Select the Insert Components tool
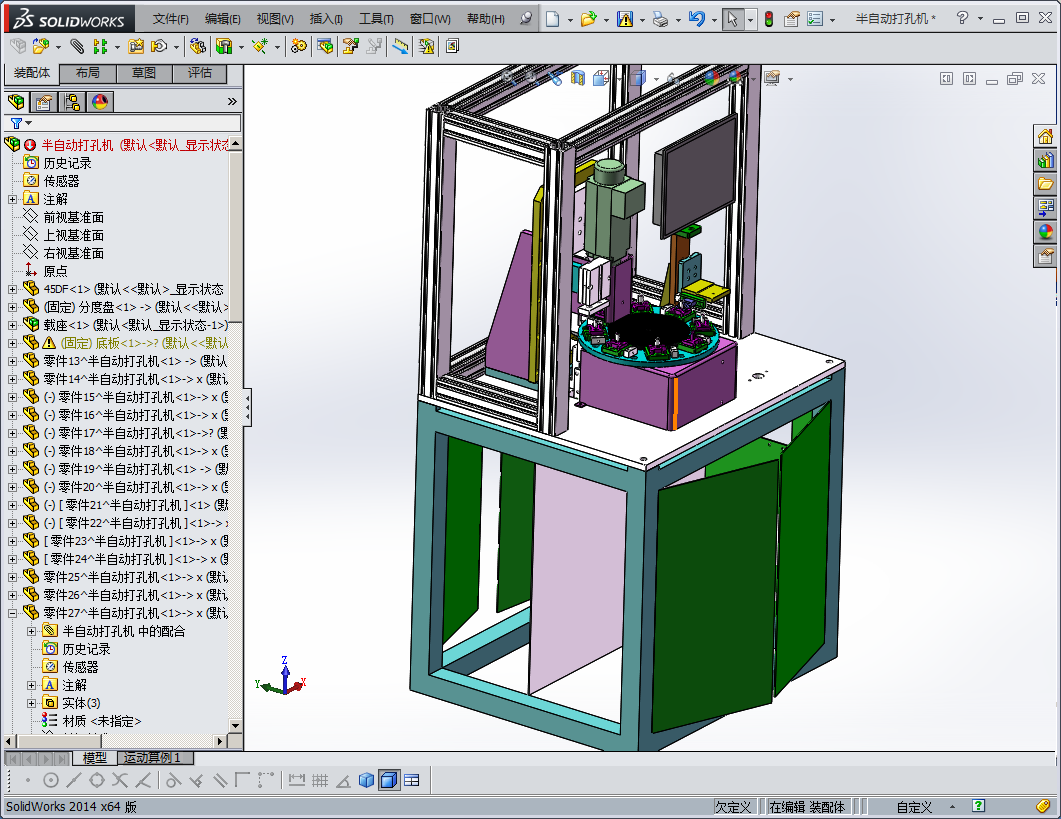The height and width of the screenshot is (819, 1061). tap(41, 46)
